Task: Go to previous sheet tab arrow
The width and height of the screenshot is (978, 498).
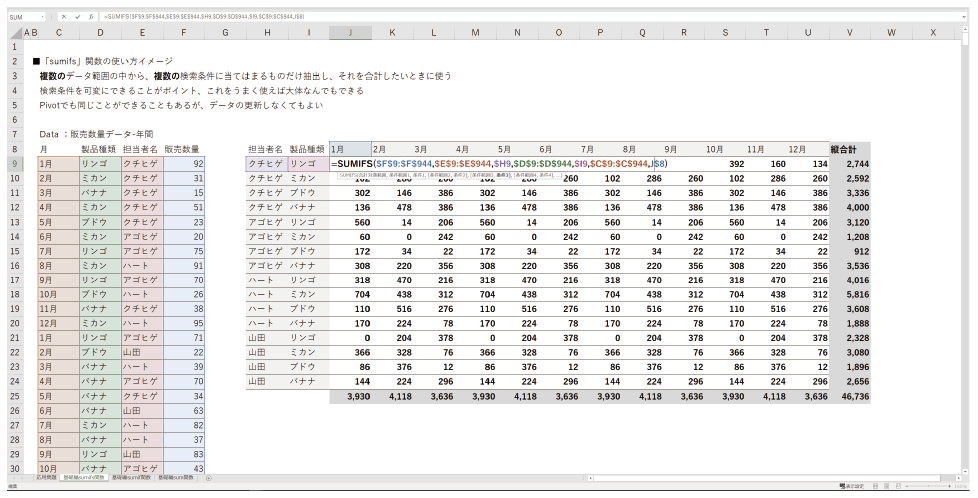Action: pos(16,478)
